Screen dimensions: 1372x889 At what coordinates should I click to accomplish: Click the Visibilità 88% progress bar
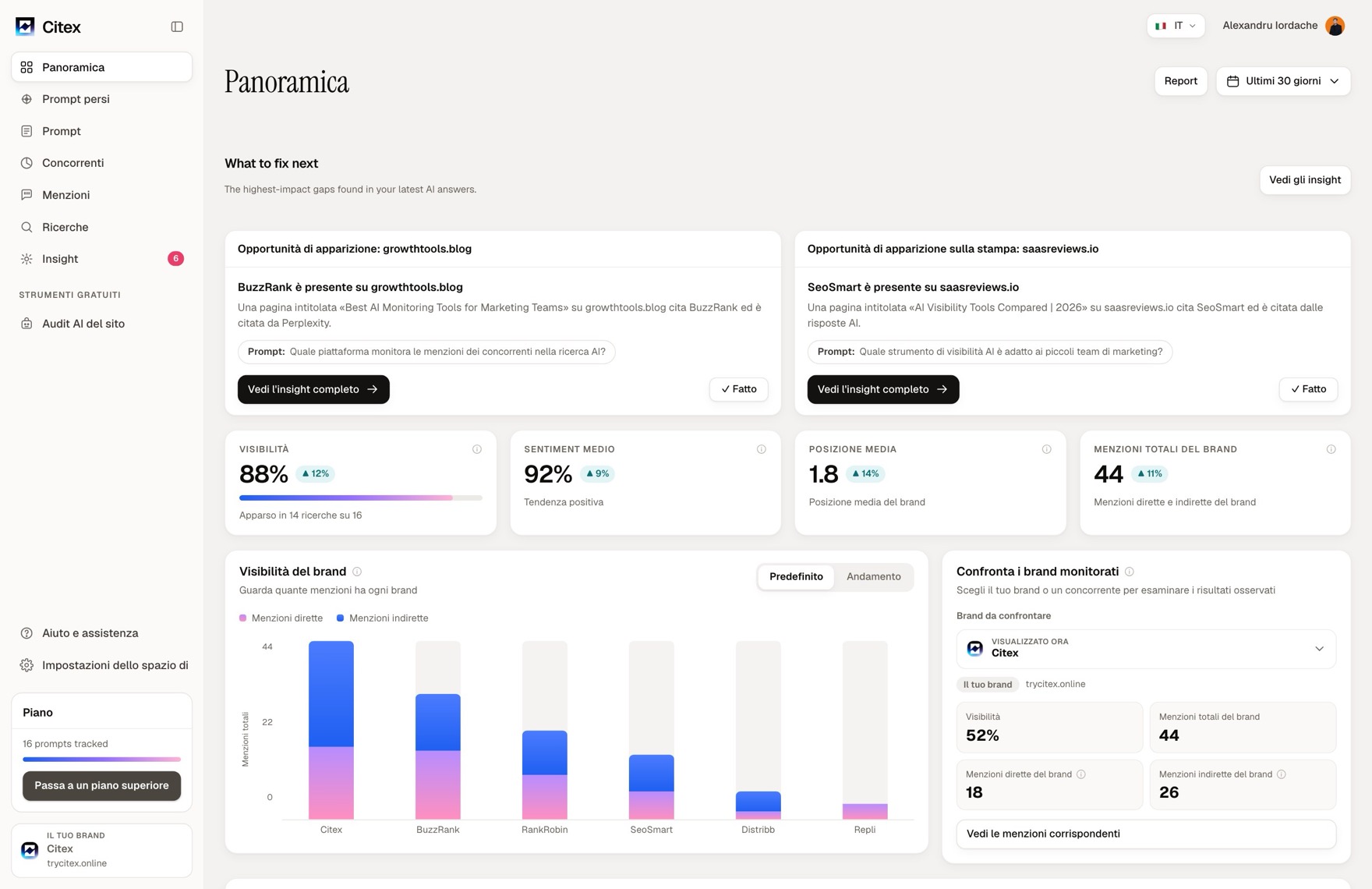tap(360, 498)
